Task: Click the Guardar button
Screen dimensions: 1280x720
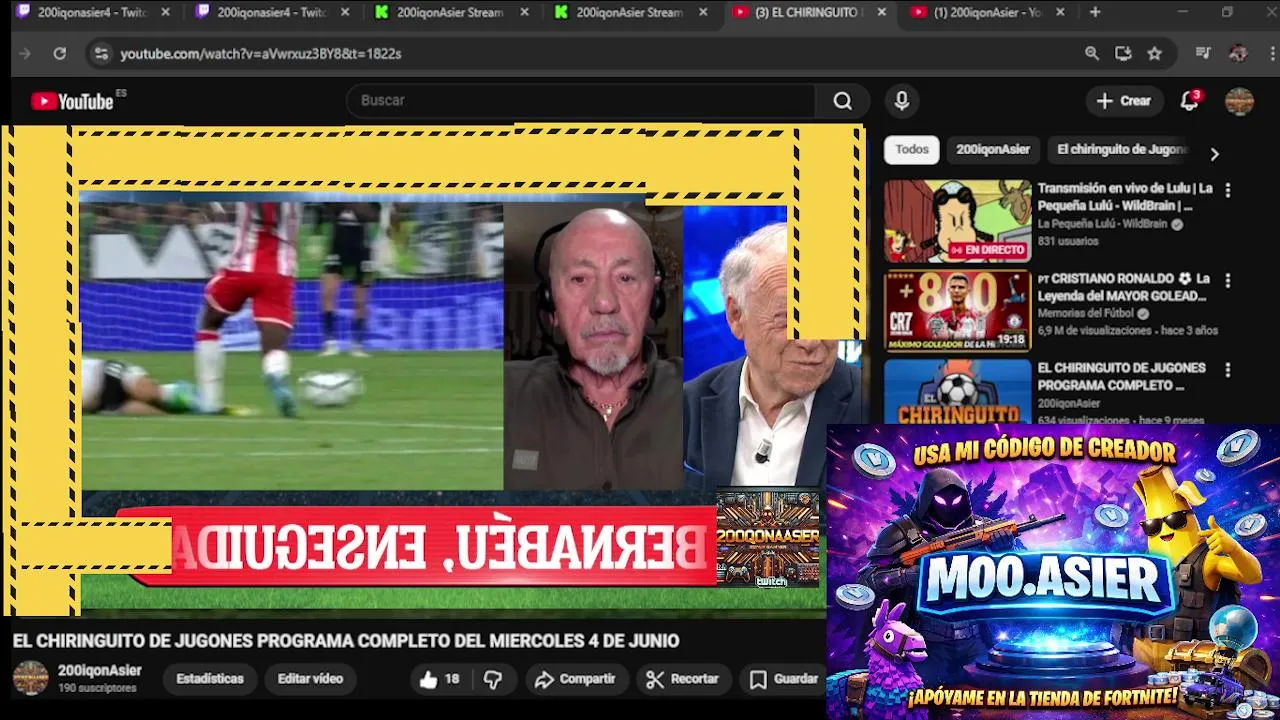Action: tap(784, 679)
